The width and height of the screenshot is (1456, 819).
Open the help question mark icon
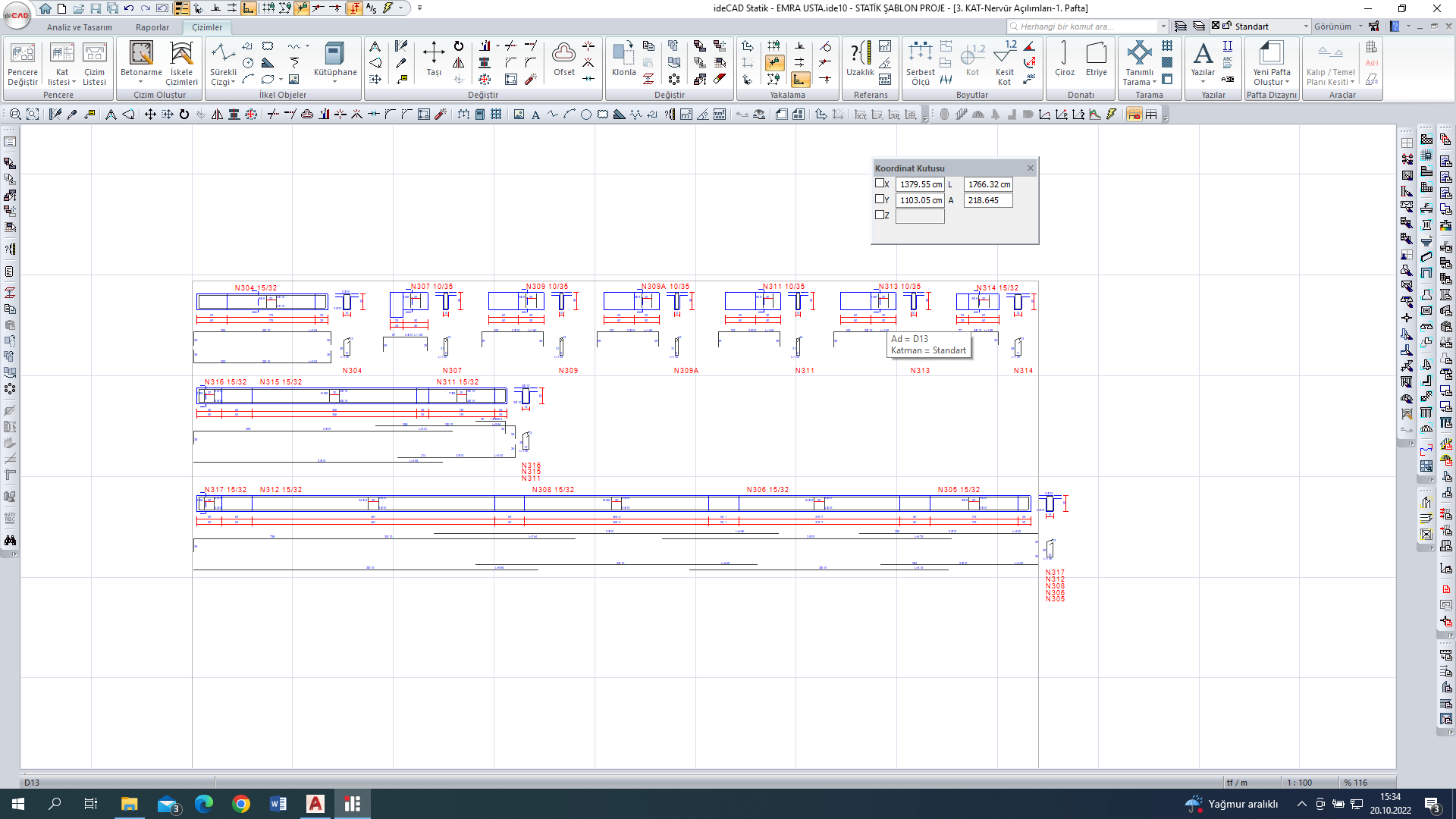point(1395,26)
